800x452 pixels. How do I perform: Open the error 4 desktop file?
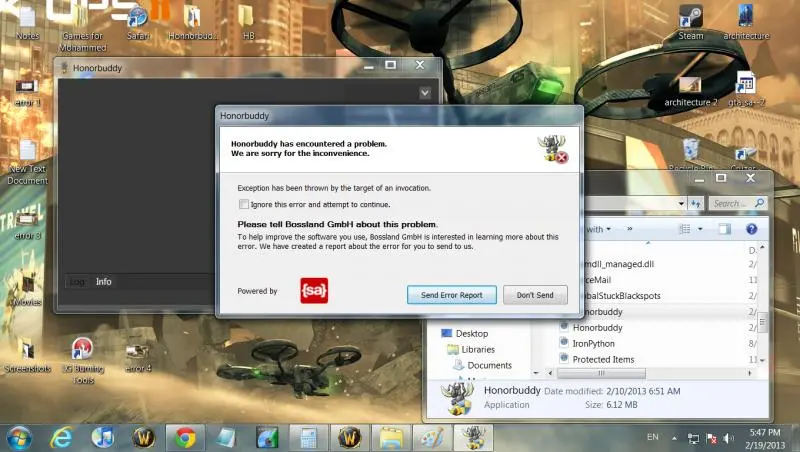(138, 357)
